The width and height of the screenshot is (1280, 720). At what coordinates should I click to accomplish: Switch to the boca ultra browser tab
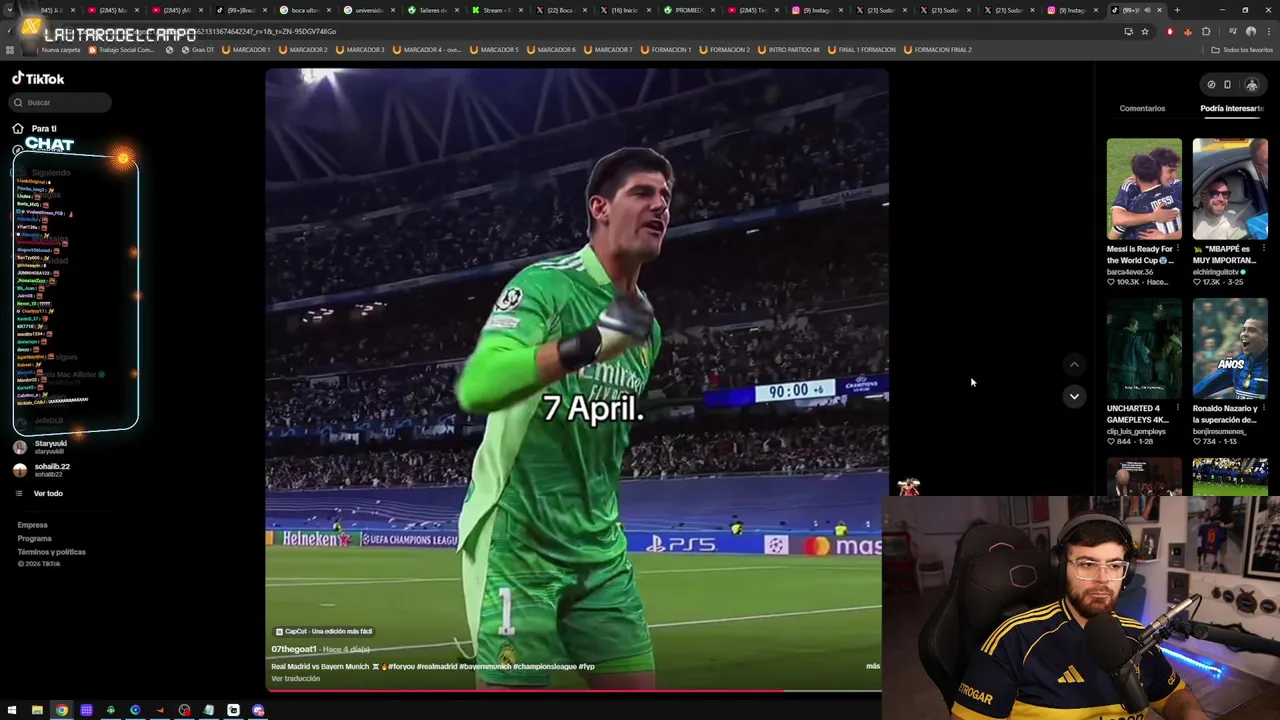(x=303, y=10)
